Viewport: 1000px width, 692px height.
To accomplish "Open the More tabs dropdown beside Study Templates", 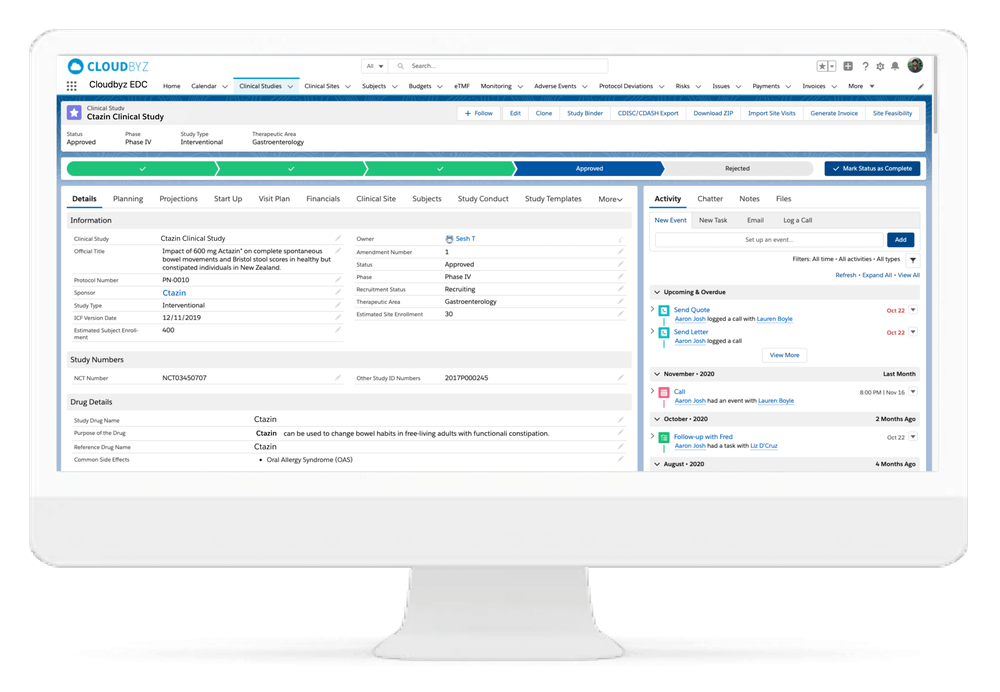I will [610, 200].
